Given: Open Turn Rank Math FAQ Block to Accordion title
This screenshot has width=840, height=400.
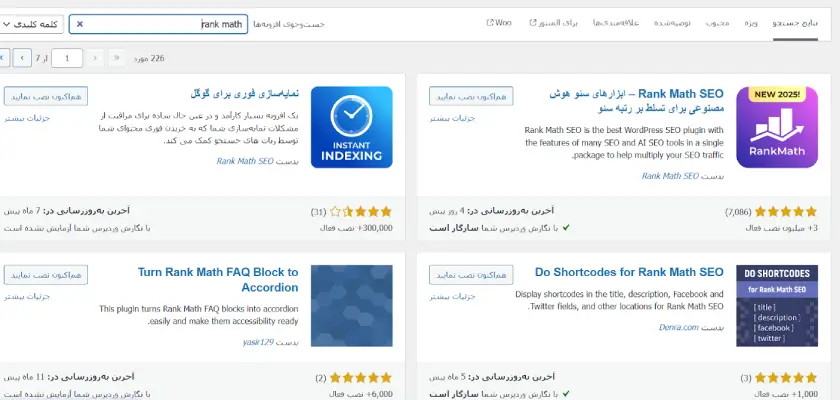Looking at the screenshot, I should [218, 280].
